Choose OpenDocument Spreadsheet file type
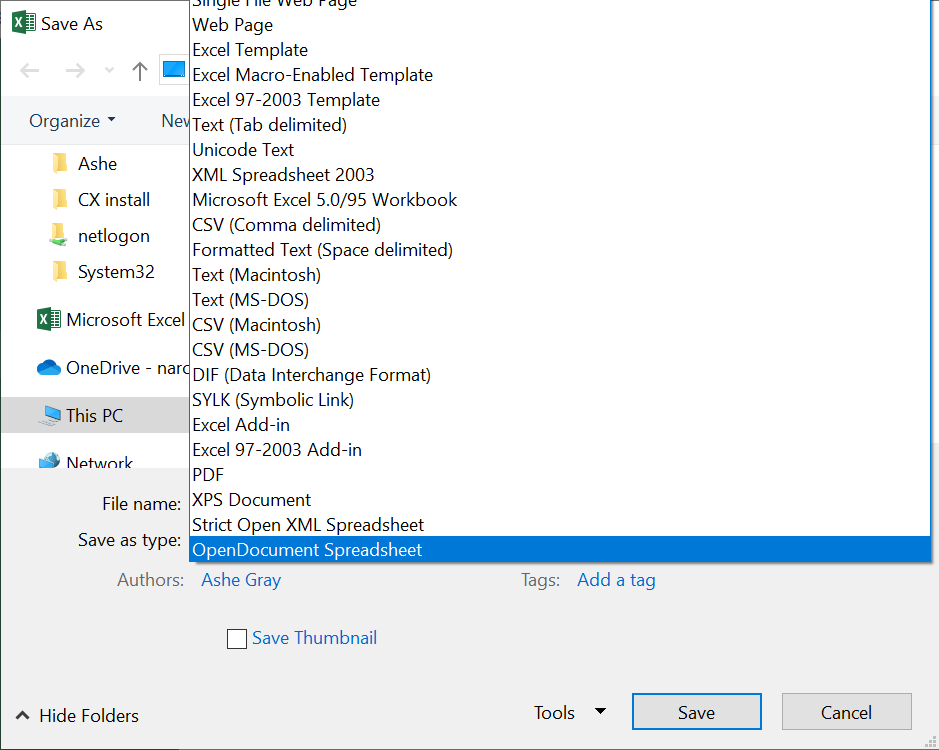This screenshot has width=939, height=750. pos(560,549)
